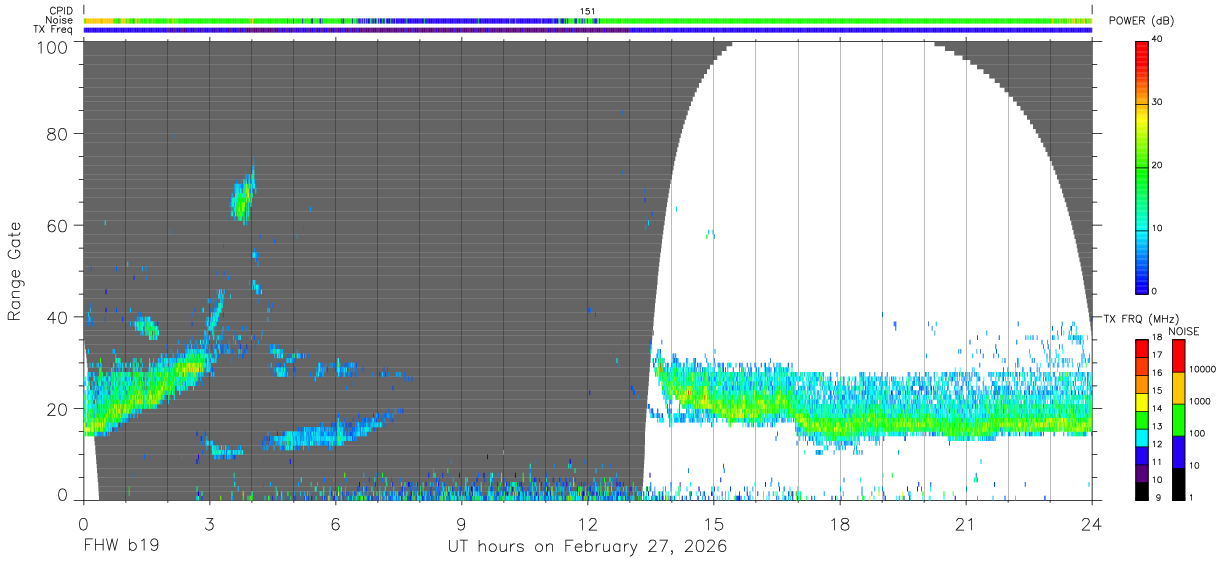
Task: Click the 24 hour tick label
Action: pyautogui.click(x=1092, y=523)
